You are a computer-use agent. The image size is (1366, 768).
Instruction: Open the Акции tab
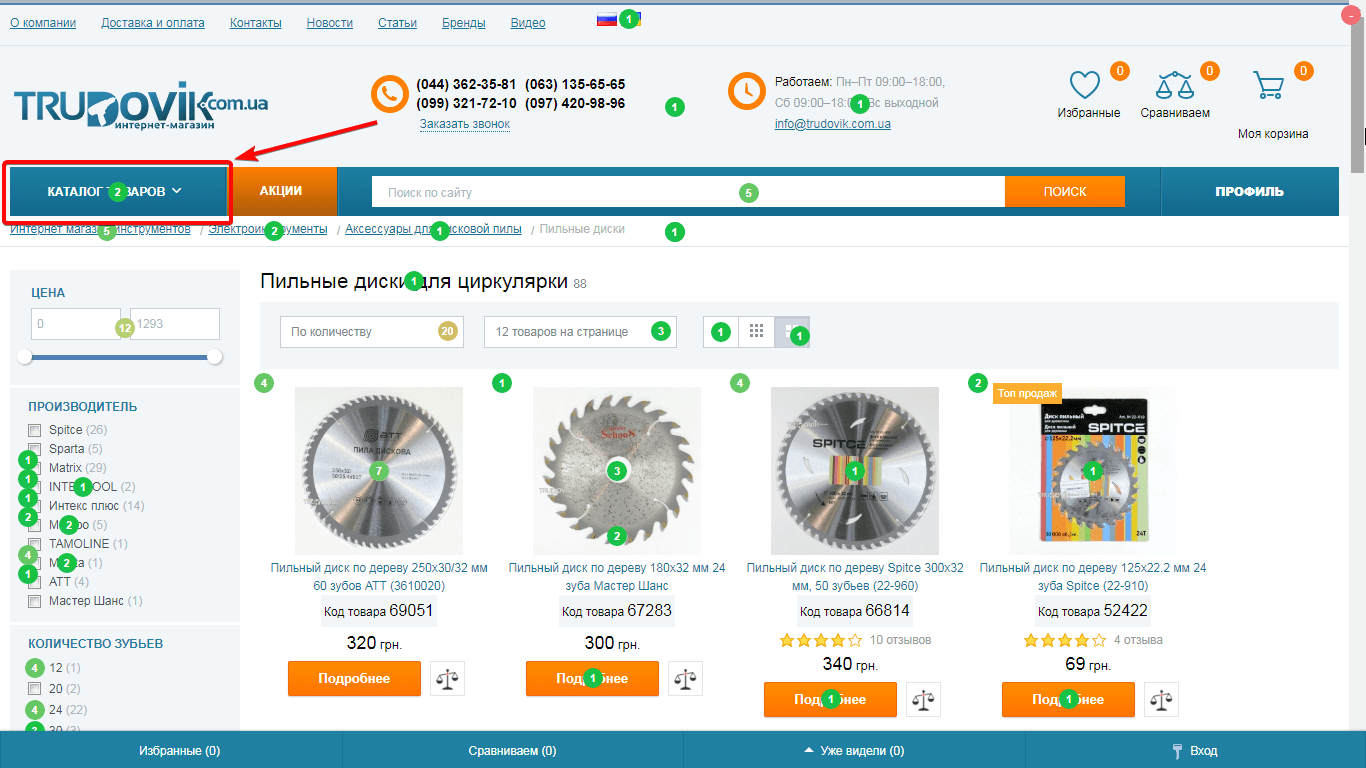pos(281,191)
